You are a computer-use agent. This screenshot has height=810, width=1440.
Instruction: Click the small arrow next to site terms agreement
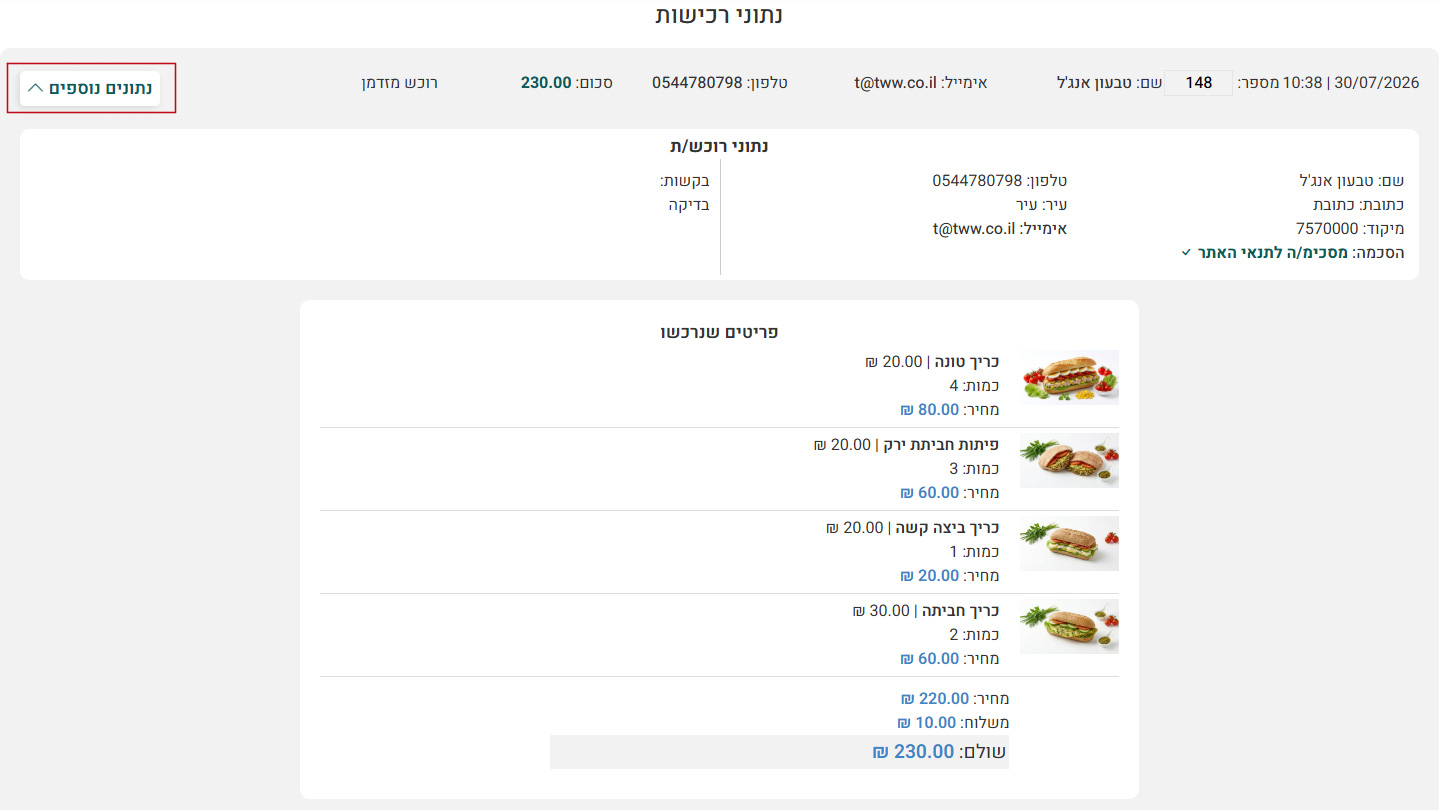(x=1186, y=253)
